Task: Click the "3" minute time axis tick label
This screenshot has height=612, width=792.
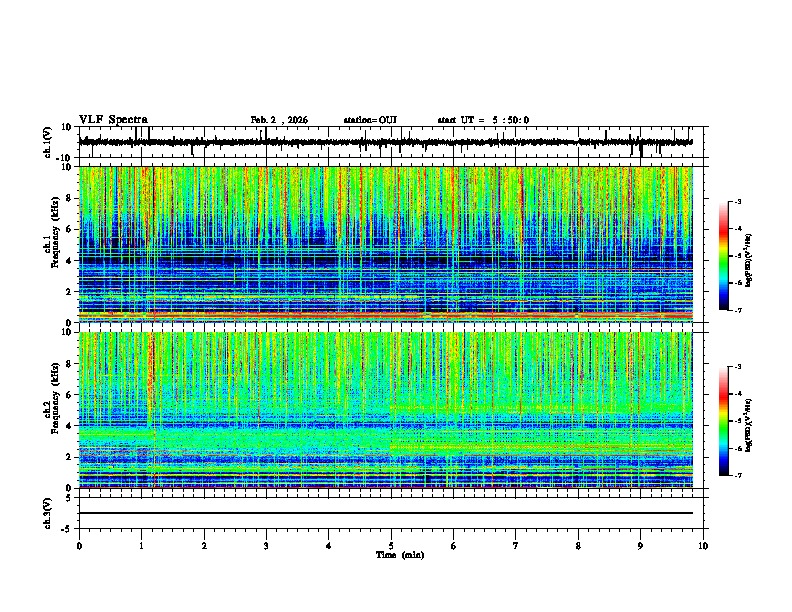Action: click(x=266, y=546)
